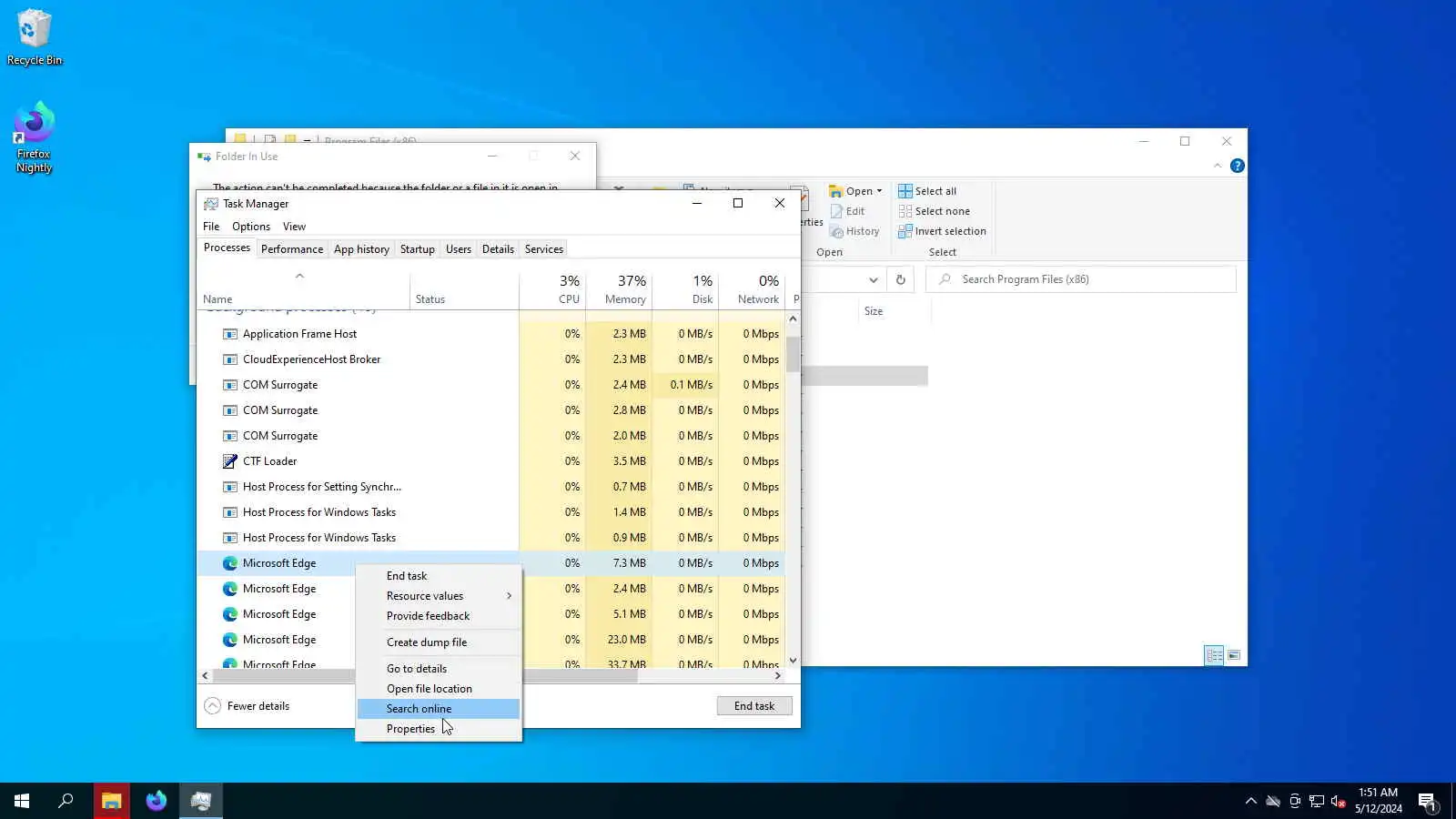
Task: Open Task Manager Options menu
Action: [x=251, y=227]
